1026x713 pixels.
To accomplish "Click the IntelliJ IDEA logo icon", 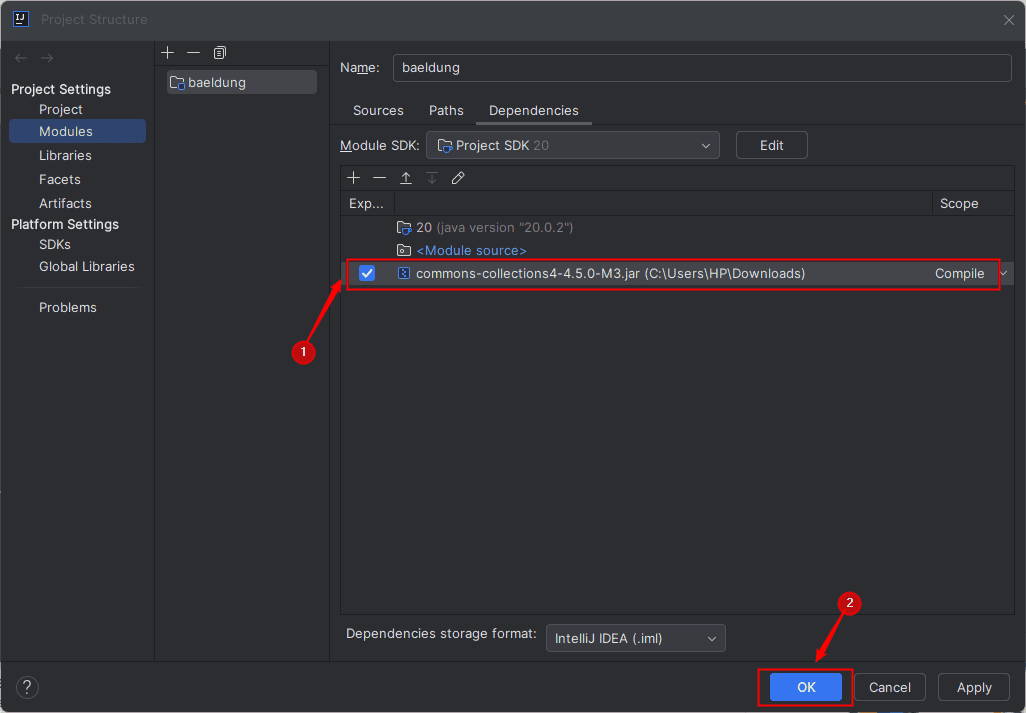I will pos(21,19).
